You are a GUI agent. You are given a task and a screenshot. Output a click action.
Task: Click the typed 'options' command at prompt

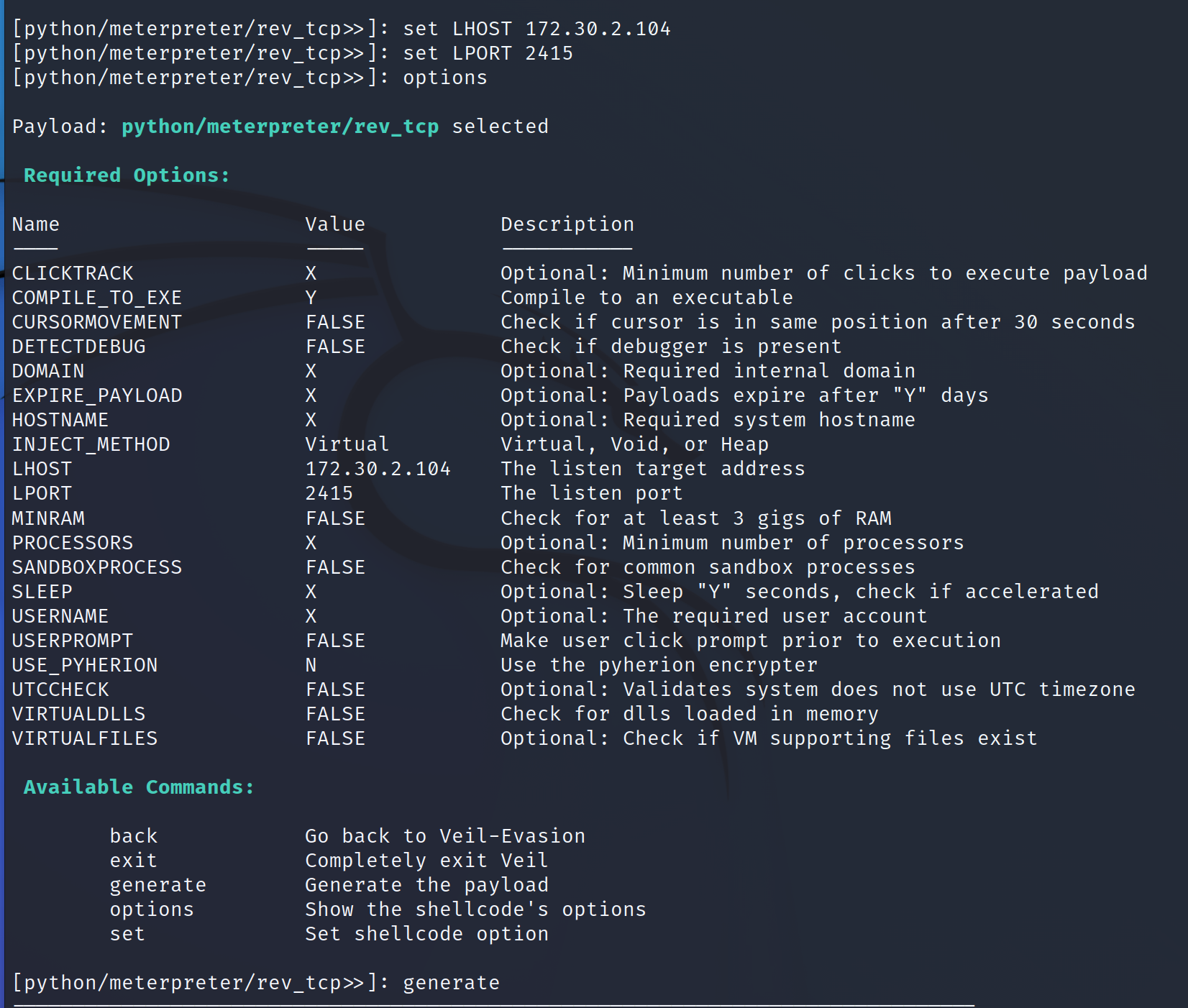click(x=445, y=78)
